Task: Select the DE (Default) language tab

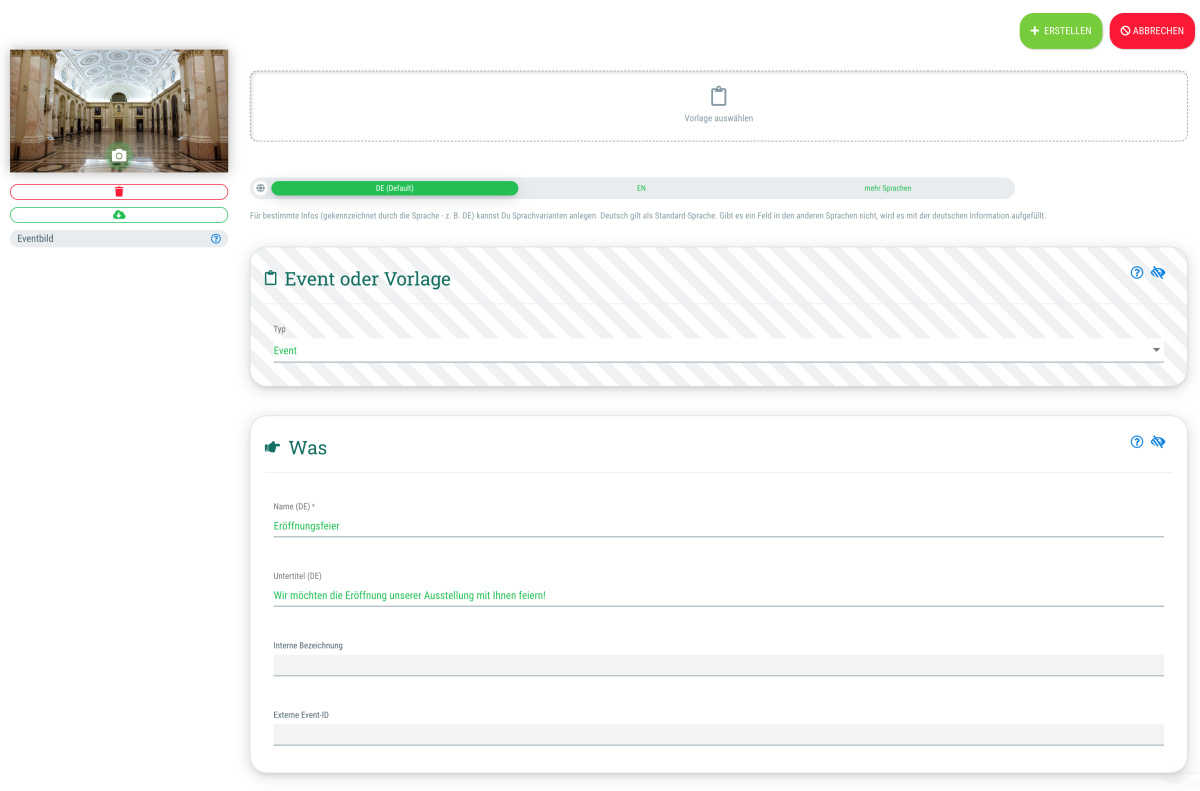Action: (395, 188)
